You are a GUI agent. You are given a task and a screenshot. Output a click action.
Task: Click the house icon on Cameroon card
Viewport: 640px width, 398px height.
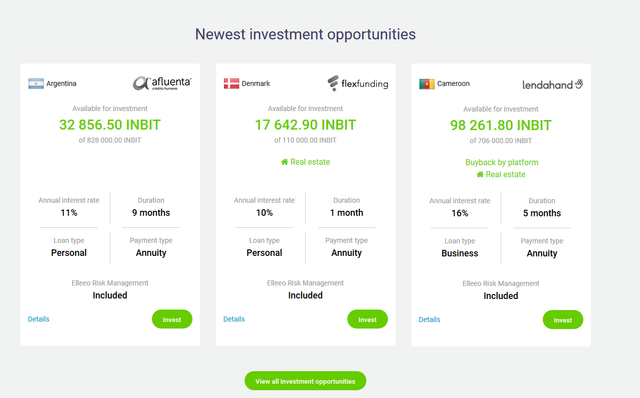pyautogui.click(x=480, y=175)
